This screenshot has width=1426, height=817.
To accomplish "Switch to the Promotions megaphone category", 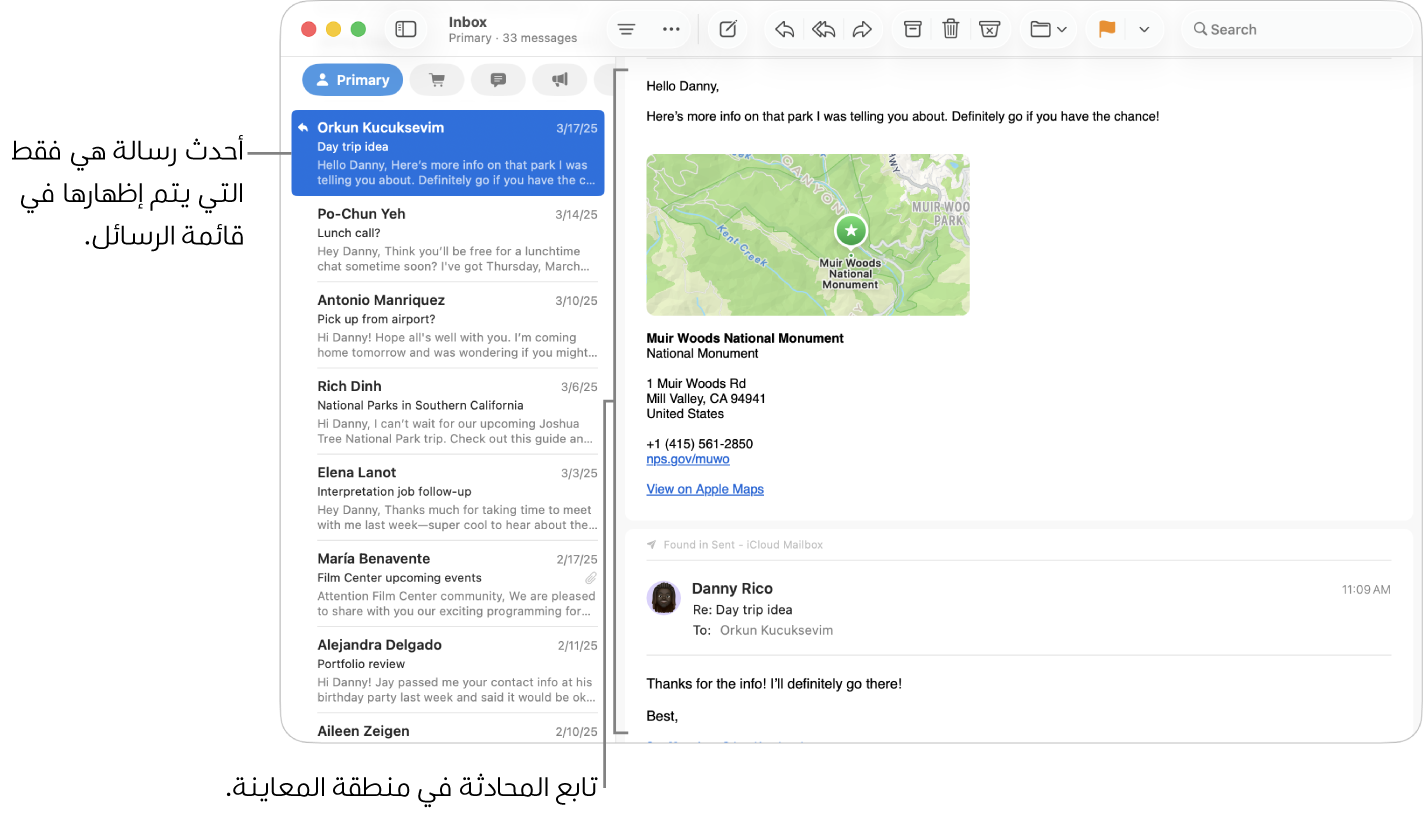I will point(560,80).
